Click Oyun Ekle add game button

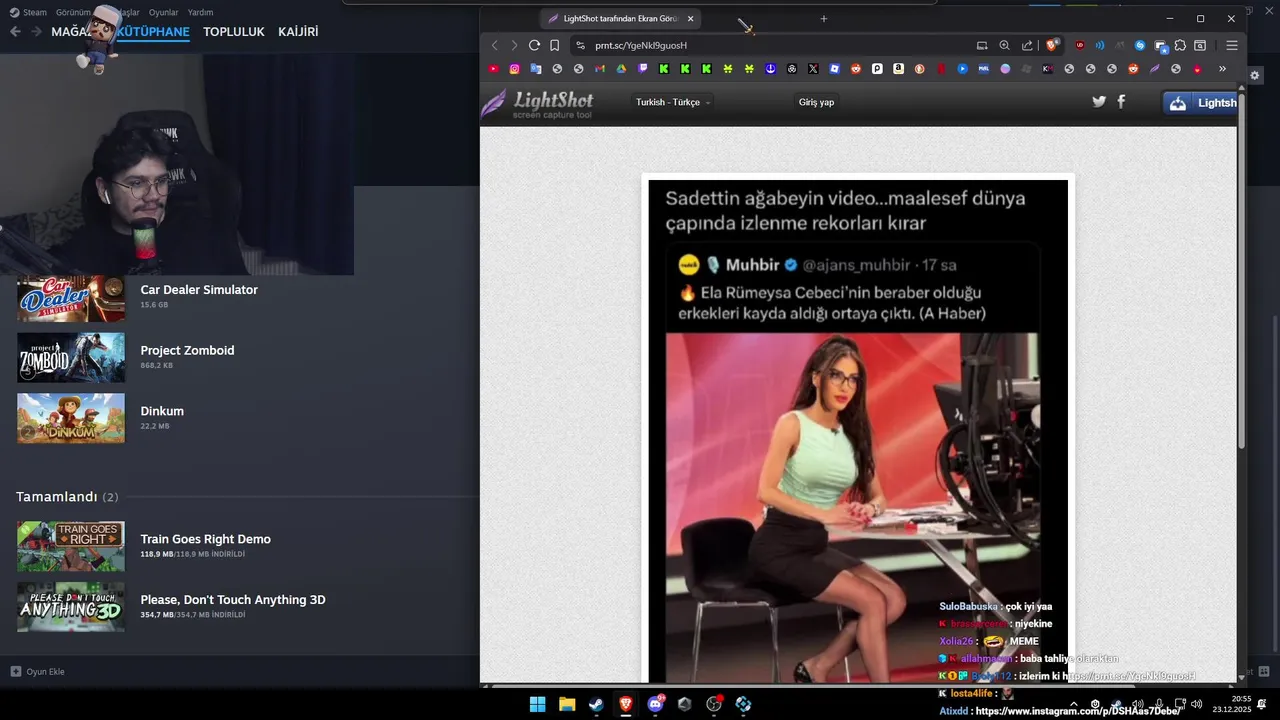click(x=38, y=671)
